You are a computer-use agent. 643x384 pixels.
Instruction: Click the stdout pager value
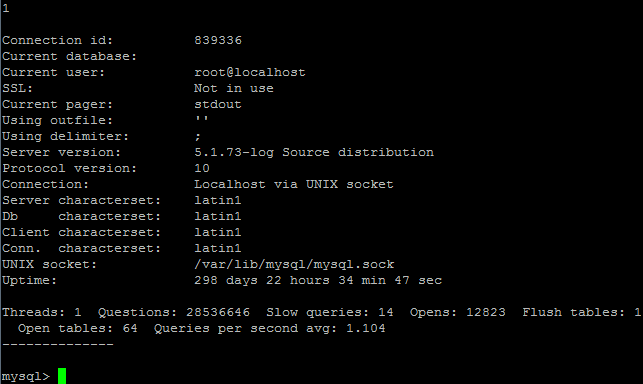click(218, 104)
